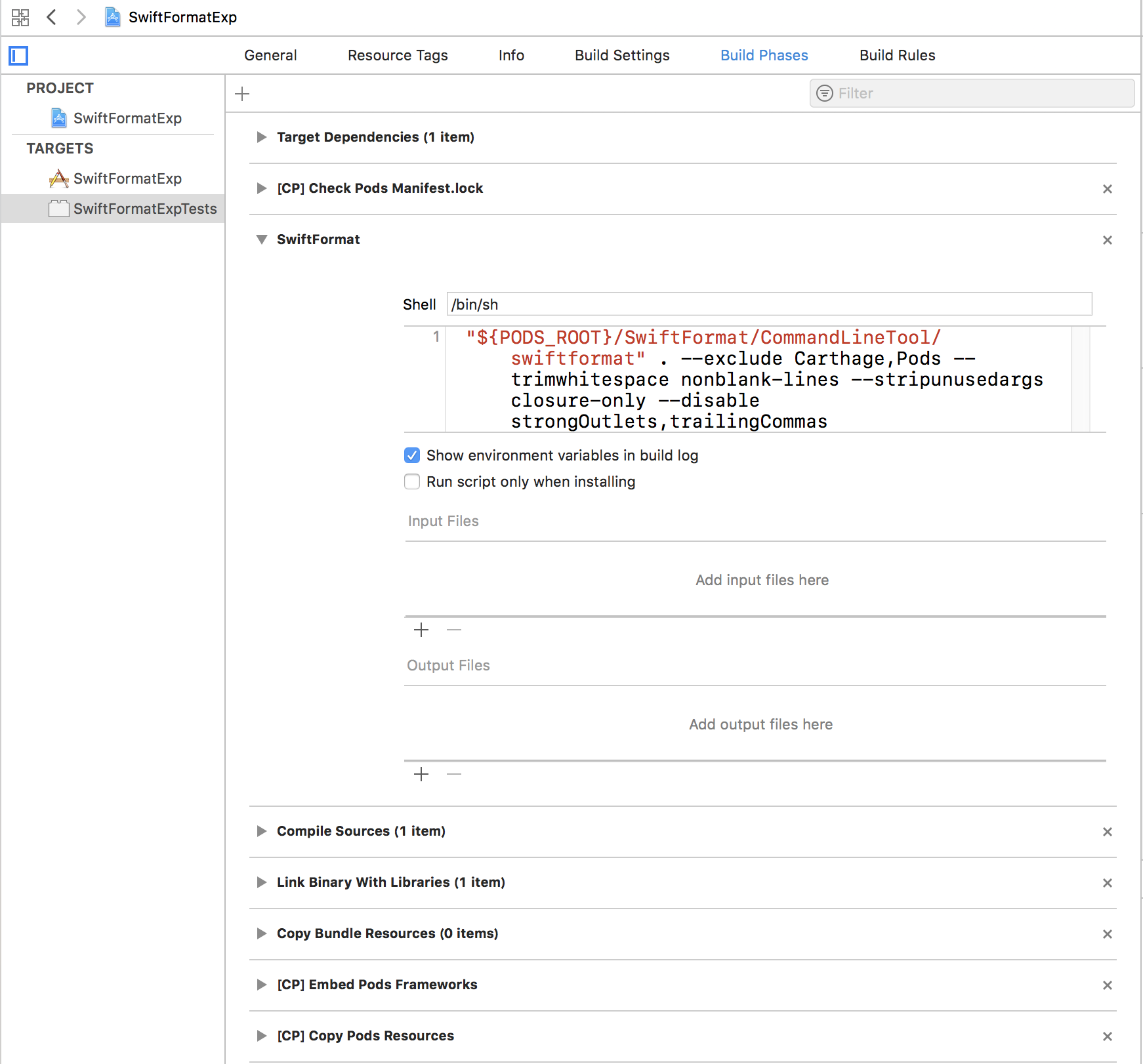Expand Target Dependencies section
This screenshot has width=1143, height=1064.
pos(262,137)
